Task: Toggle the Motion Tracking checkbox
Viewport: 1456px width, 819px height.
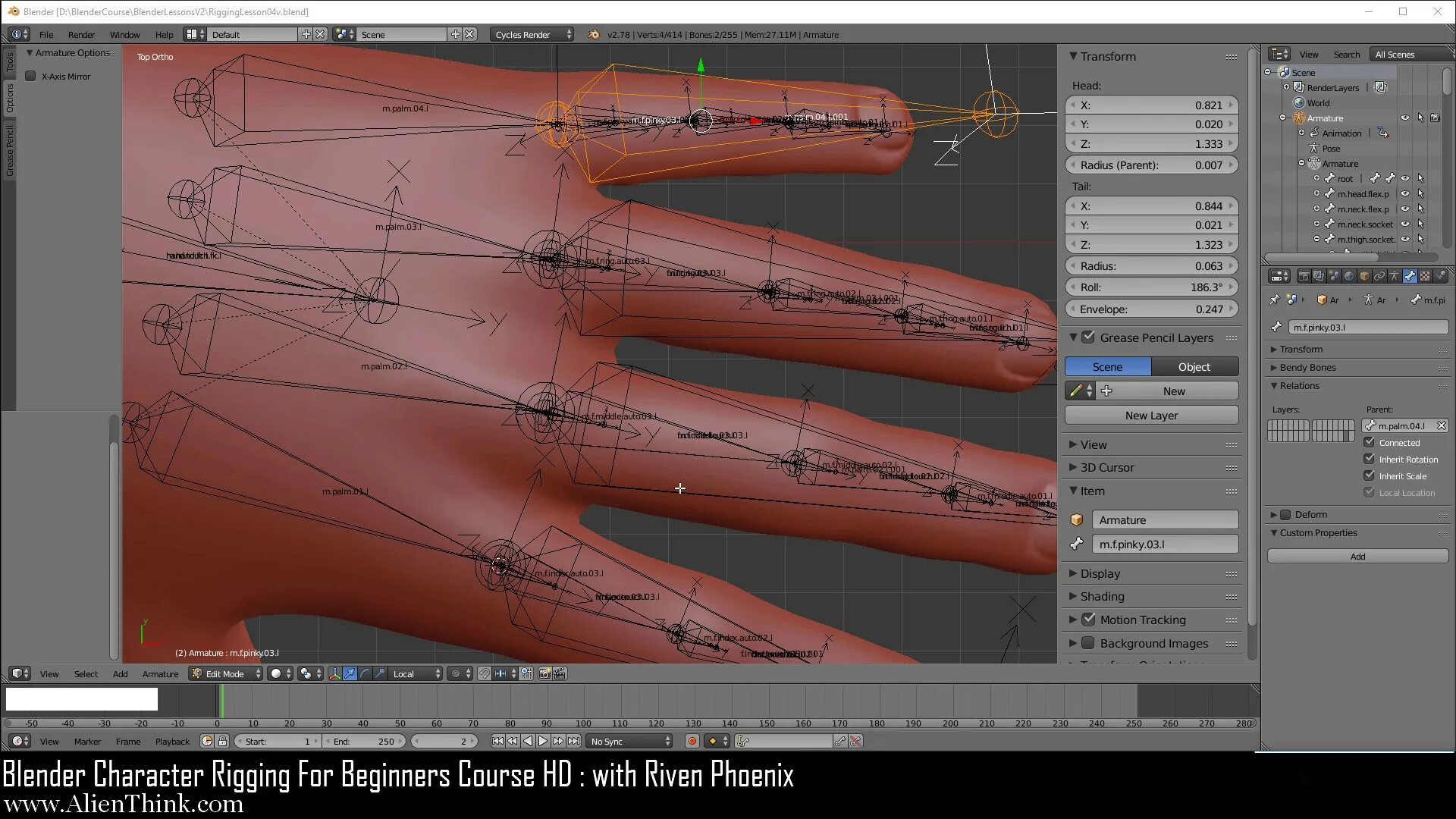Action: point(1088,620)
